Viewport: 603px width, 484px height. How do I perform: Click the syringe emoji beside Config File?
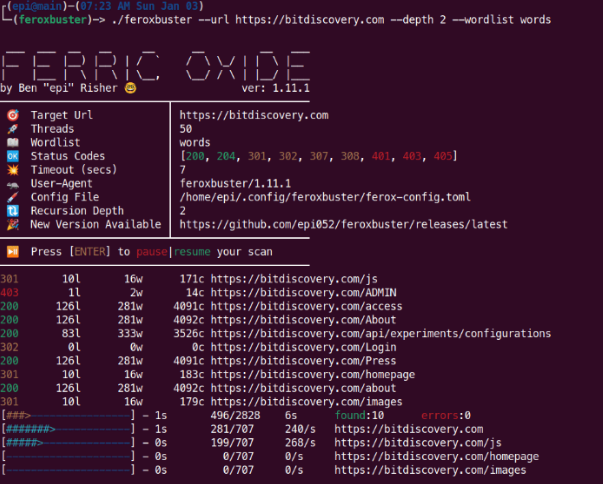click(x=13, y=197)
